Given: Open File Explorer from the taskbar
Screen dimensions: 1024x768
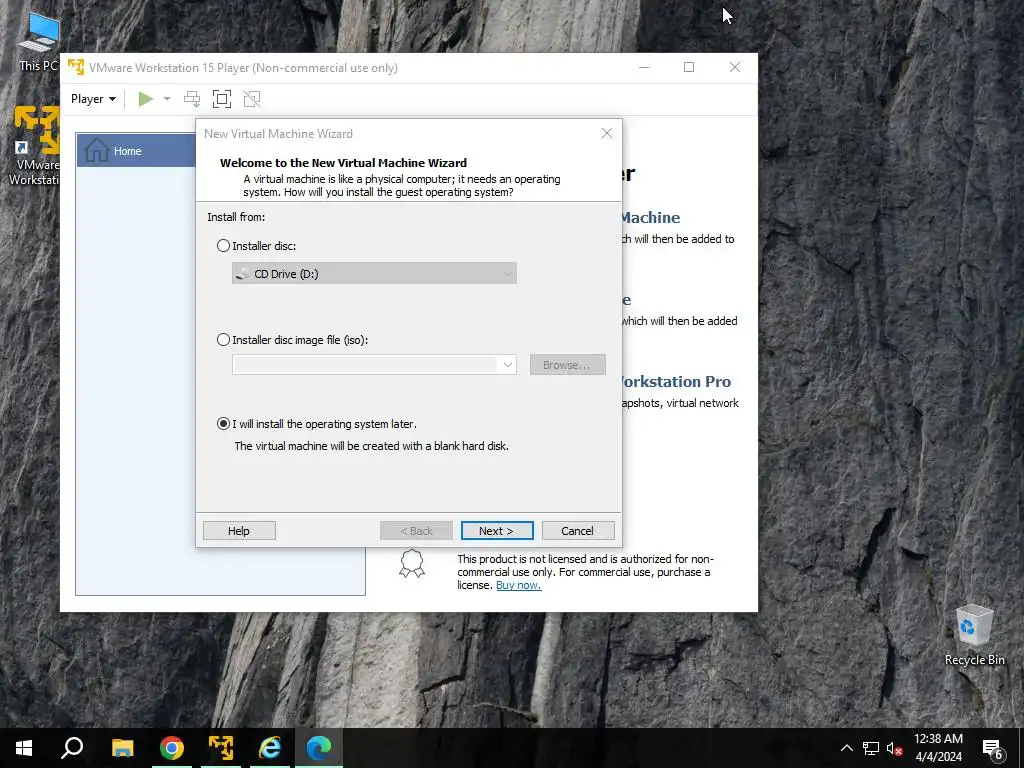Looking at the screenshot, I should tap(122, 748).
